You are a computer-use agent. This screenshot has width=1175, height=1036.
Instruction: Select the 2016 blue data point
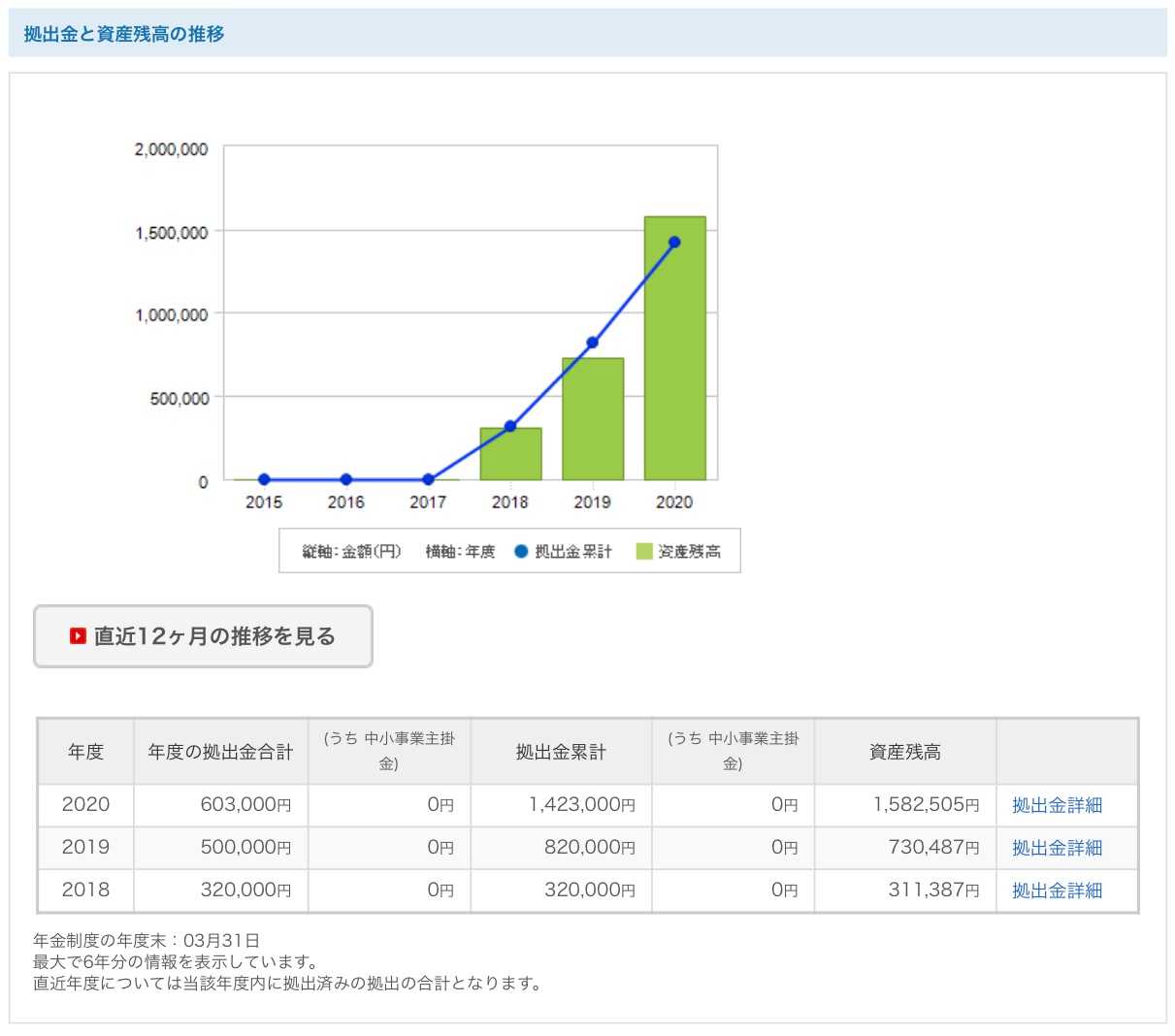346,479
